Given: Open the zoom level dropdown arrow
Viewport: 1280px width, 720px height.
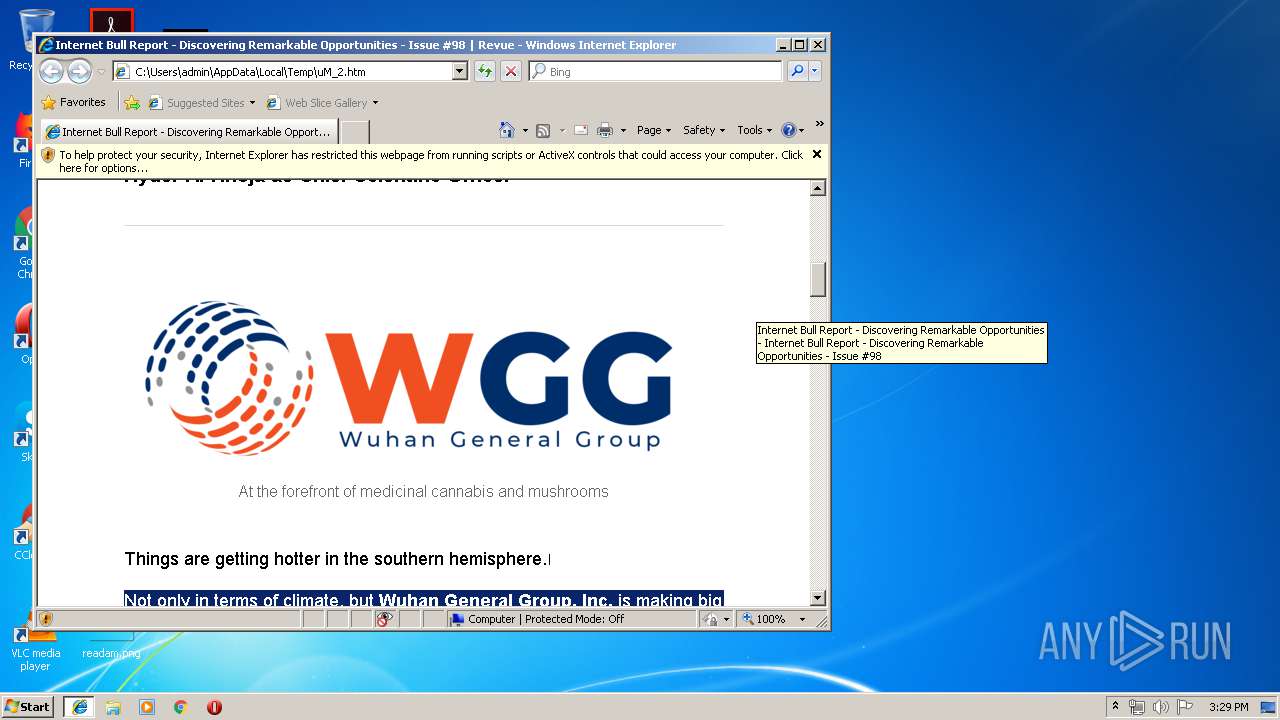Looking at the screenshot, I should [x=802, y=619].
